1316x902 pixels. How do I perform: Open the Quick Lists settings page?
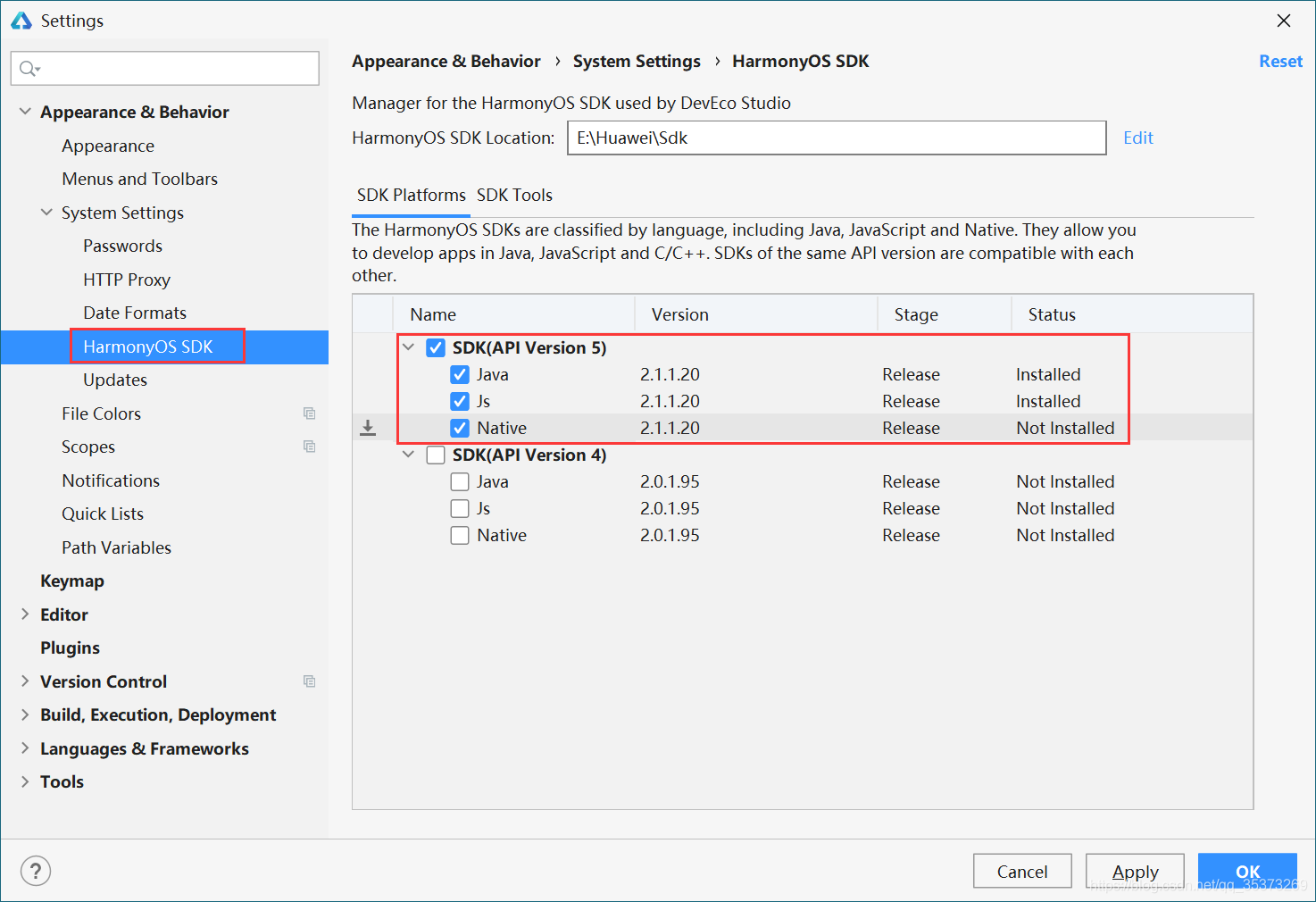coord(103,514)
